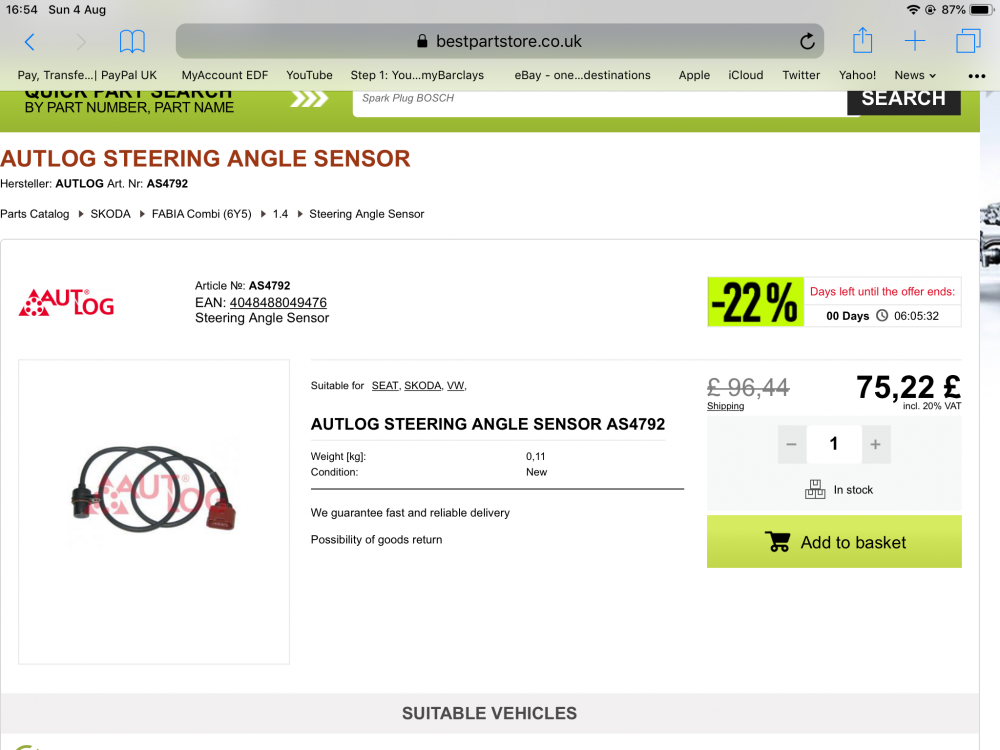Add the sensor to basket
This screenshot has width=1000, height=750.
coord(834,541)
